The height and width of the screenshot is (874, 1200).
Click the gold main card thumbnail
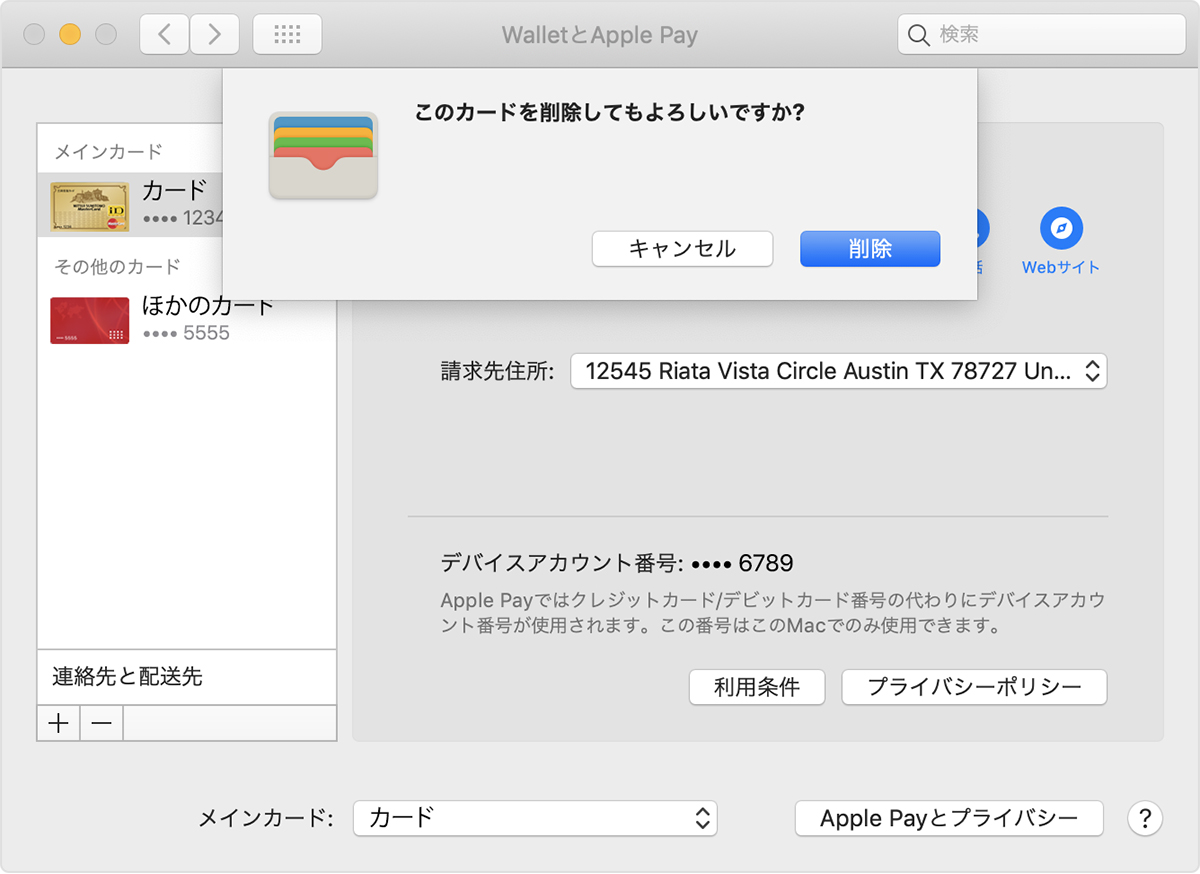pyautogui.click(x=90, y=207)
